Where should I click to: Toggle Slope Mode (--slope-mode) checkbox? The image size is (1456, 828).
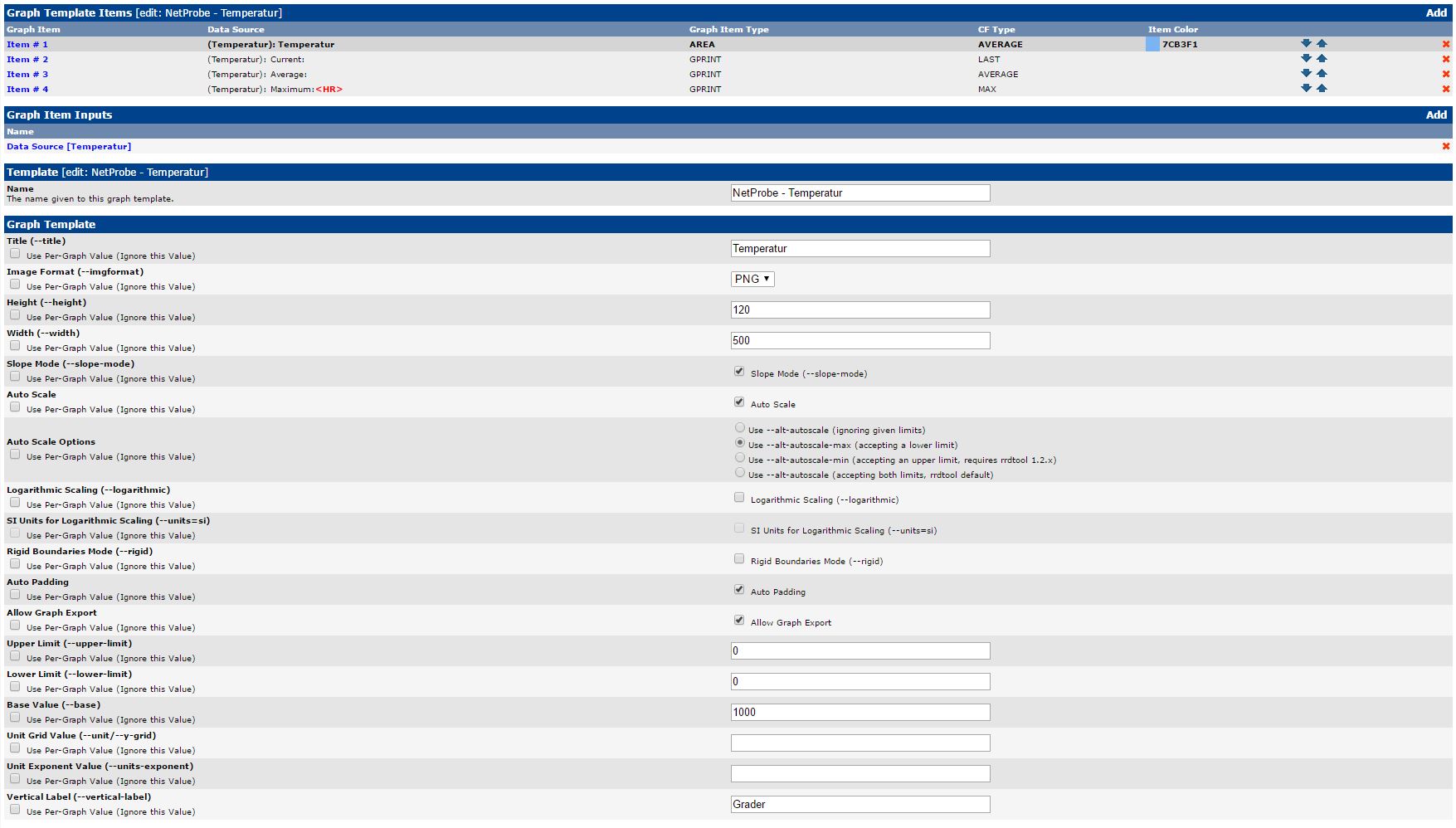[x=739, y=372]
